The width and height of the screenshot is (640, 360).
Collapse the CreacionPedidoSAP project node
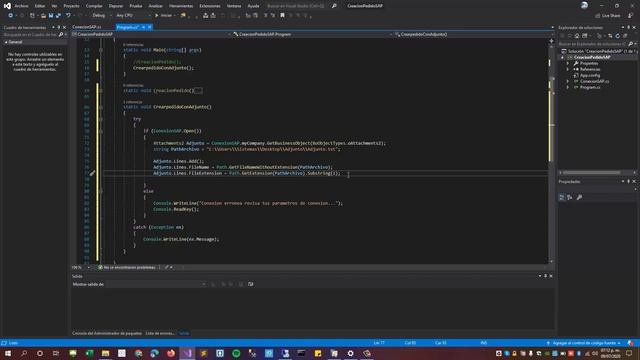click(562, 57)
